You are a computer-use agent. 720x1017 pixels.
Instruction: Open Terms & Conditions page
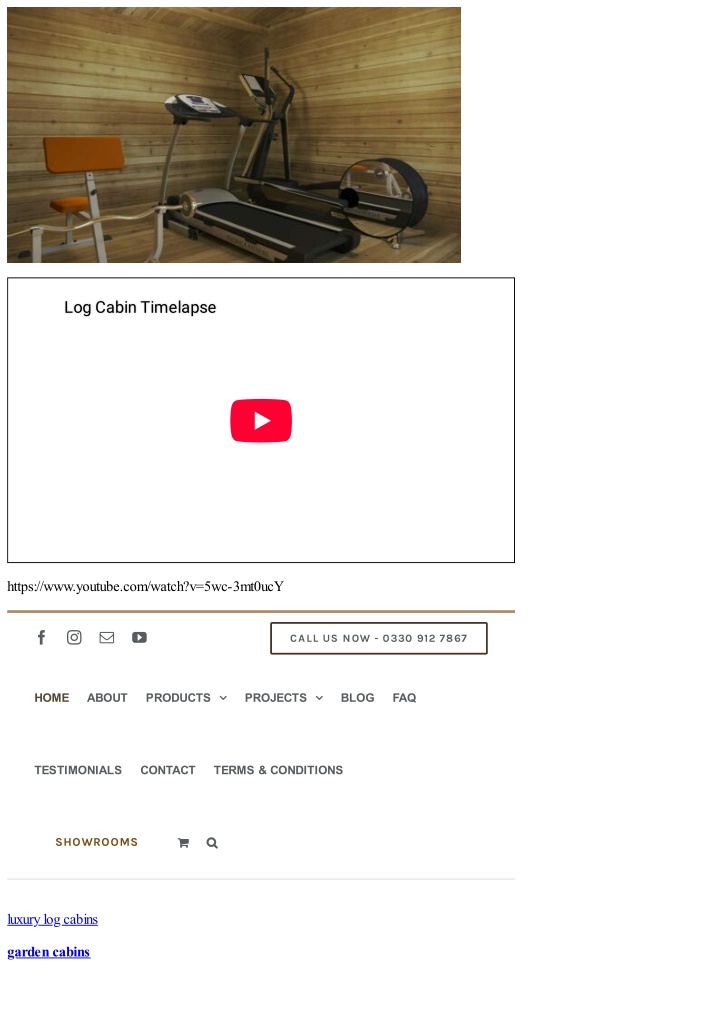click(x=278, y=770)
